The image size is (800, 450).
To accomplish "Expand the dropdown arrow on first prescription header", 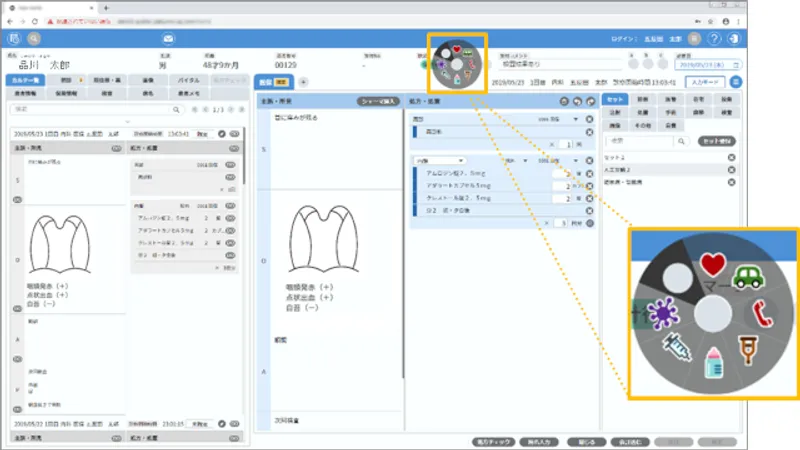I will (575, 119).
